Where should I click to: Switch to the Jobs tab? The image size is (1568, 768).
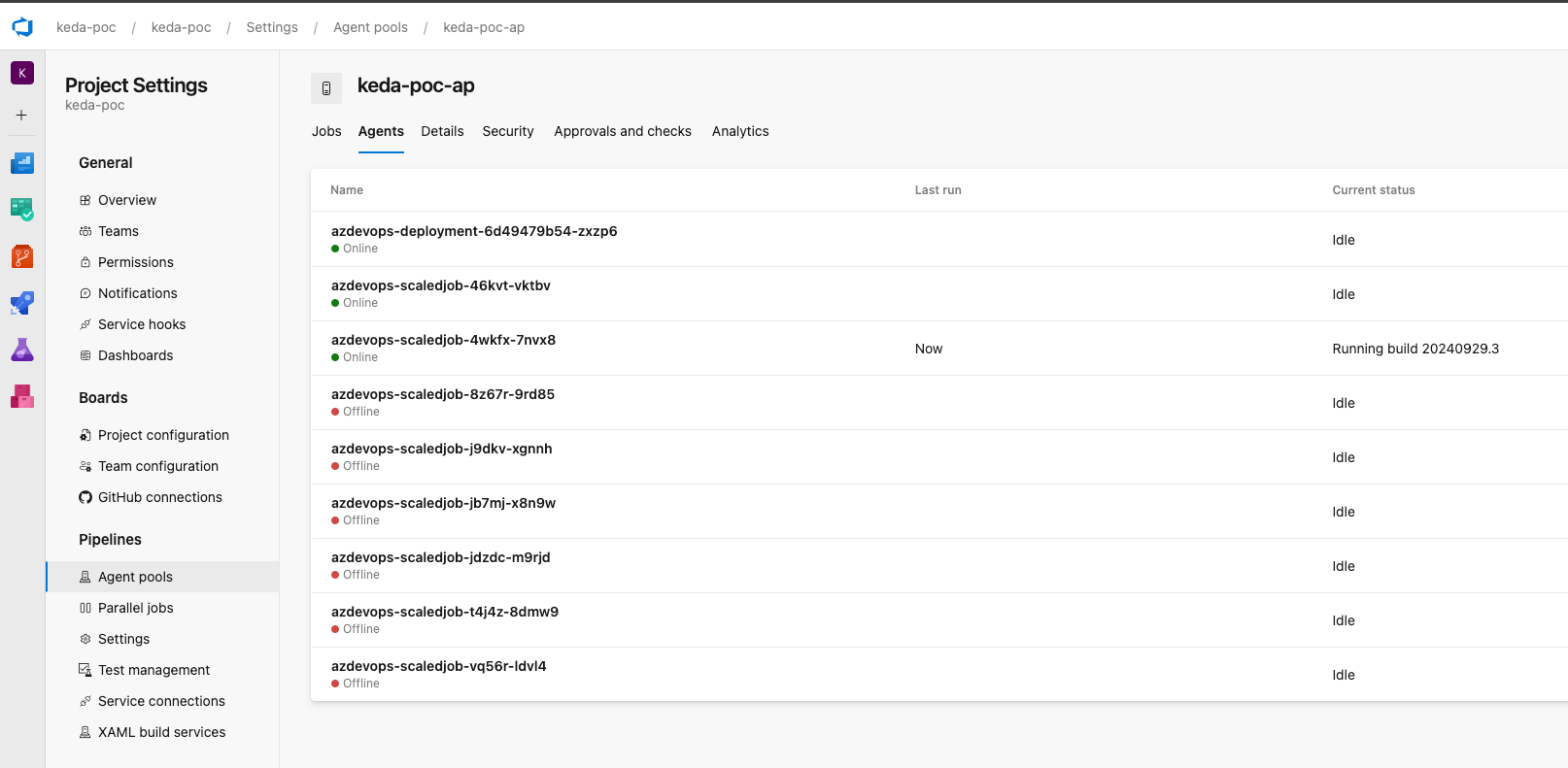click(326, 131)
